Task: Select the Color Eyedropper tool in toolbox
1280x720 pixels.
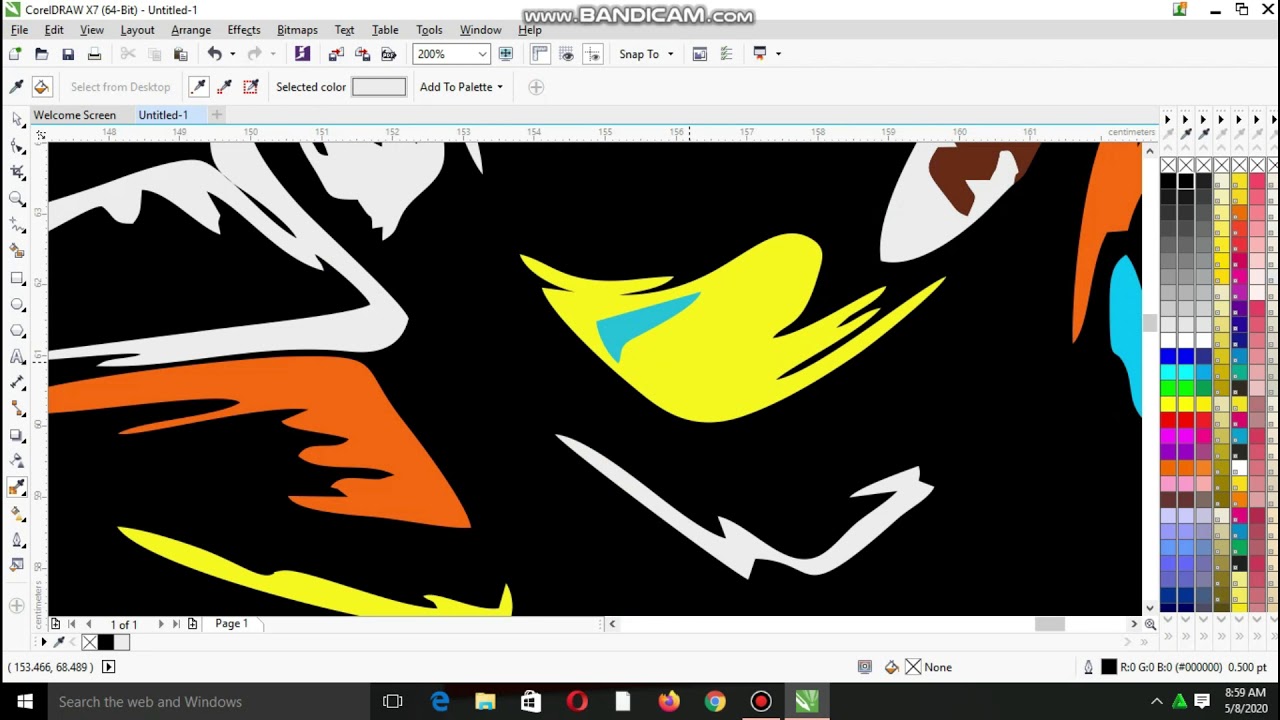Action: point(17,487)
